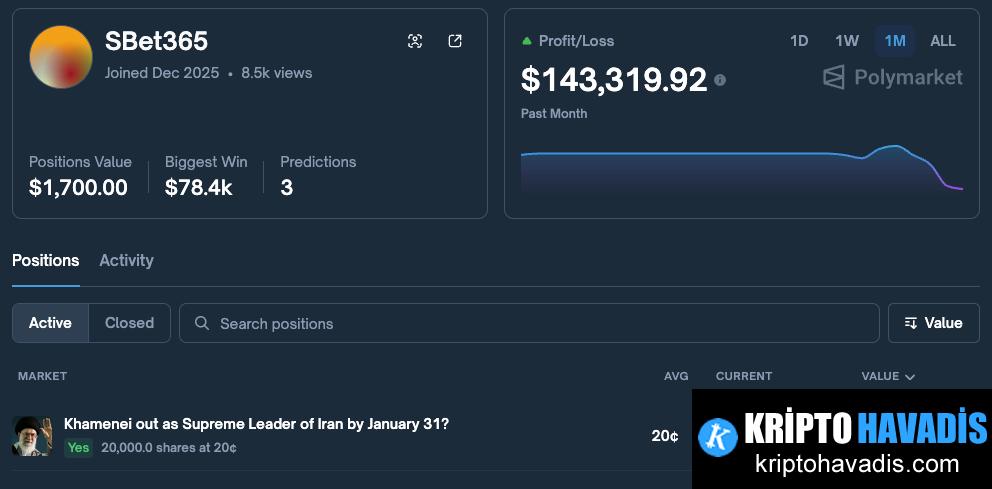Select the 1M time range option

coord(895,41)
